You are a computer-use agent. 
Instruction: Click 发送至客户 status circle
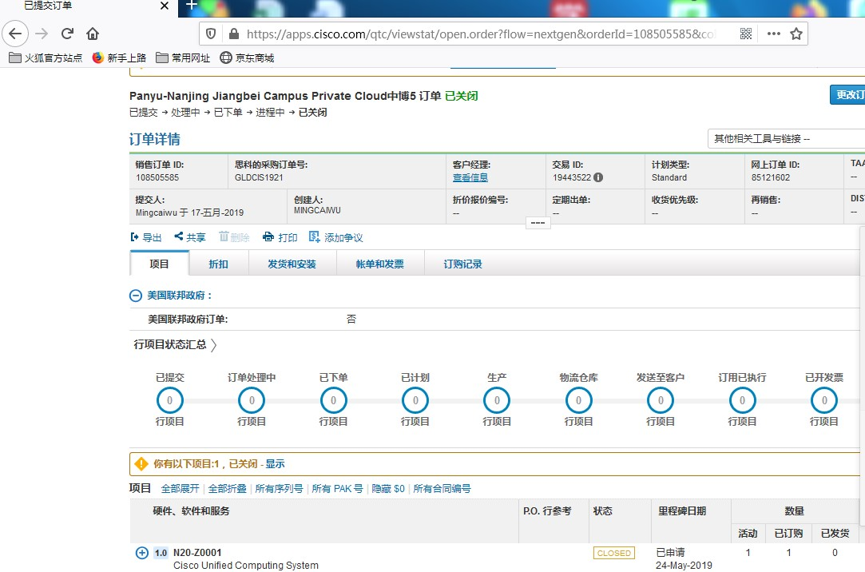pyautogui.click(x=660, y=400)
